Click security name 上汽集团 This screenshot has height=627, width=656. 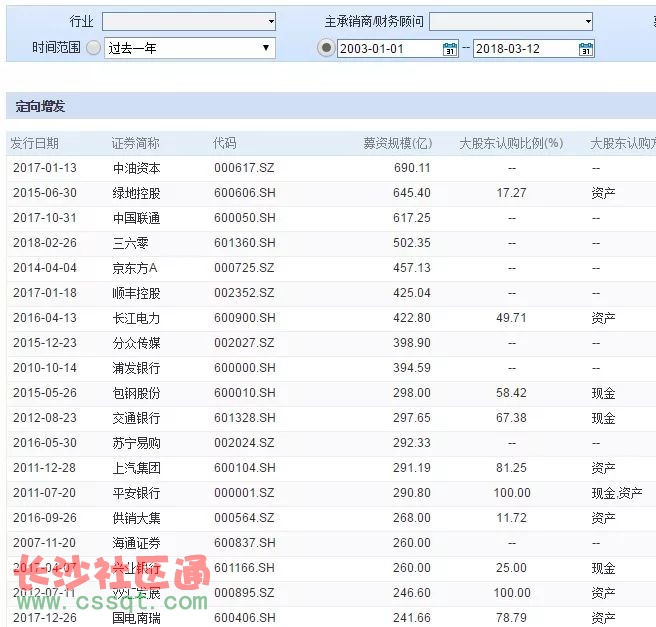point(136,468)
